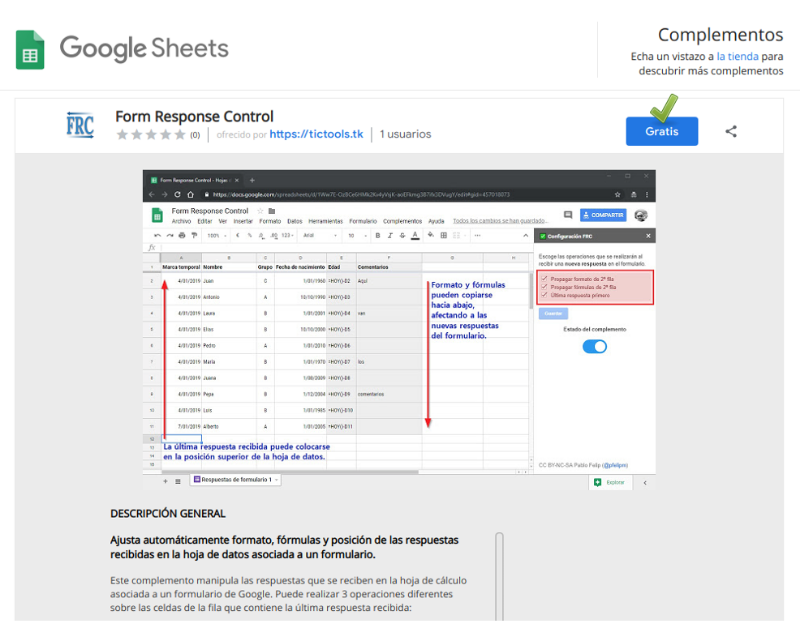Open the Formulario menu
800x633 pixels.
pos(363,221)
